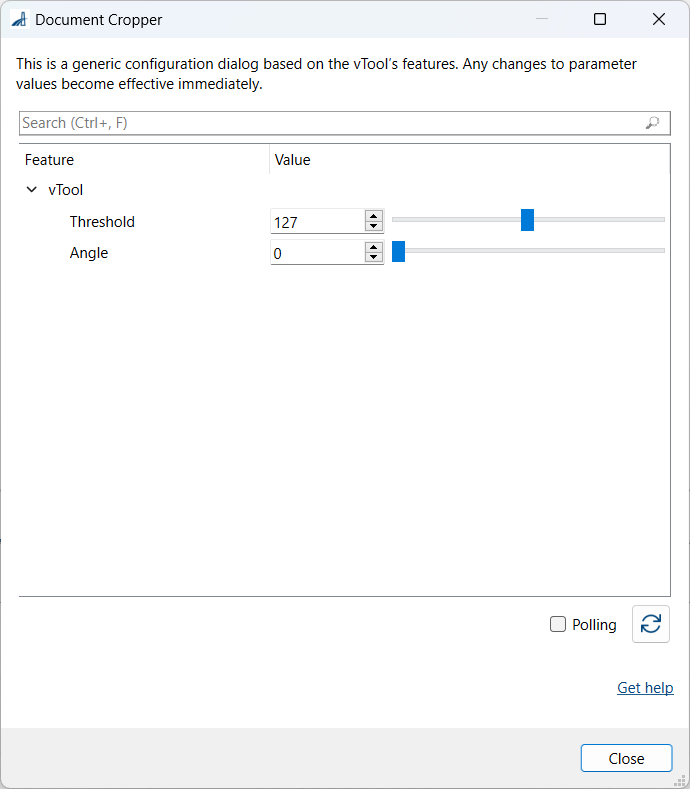Enable the Polling checkbox
The width and height of the screenshot is (690, 789).
coord(558,624)
